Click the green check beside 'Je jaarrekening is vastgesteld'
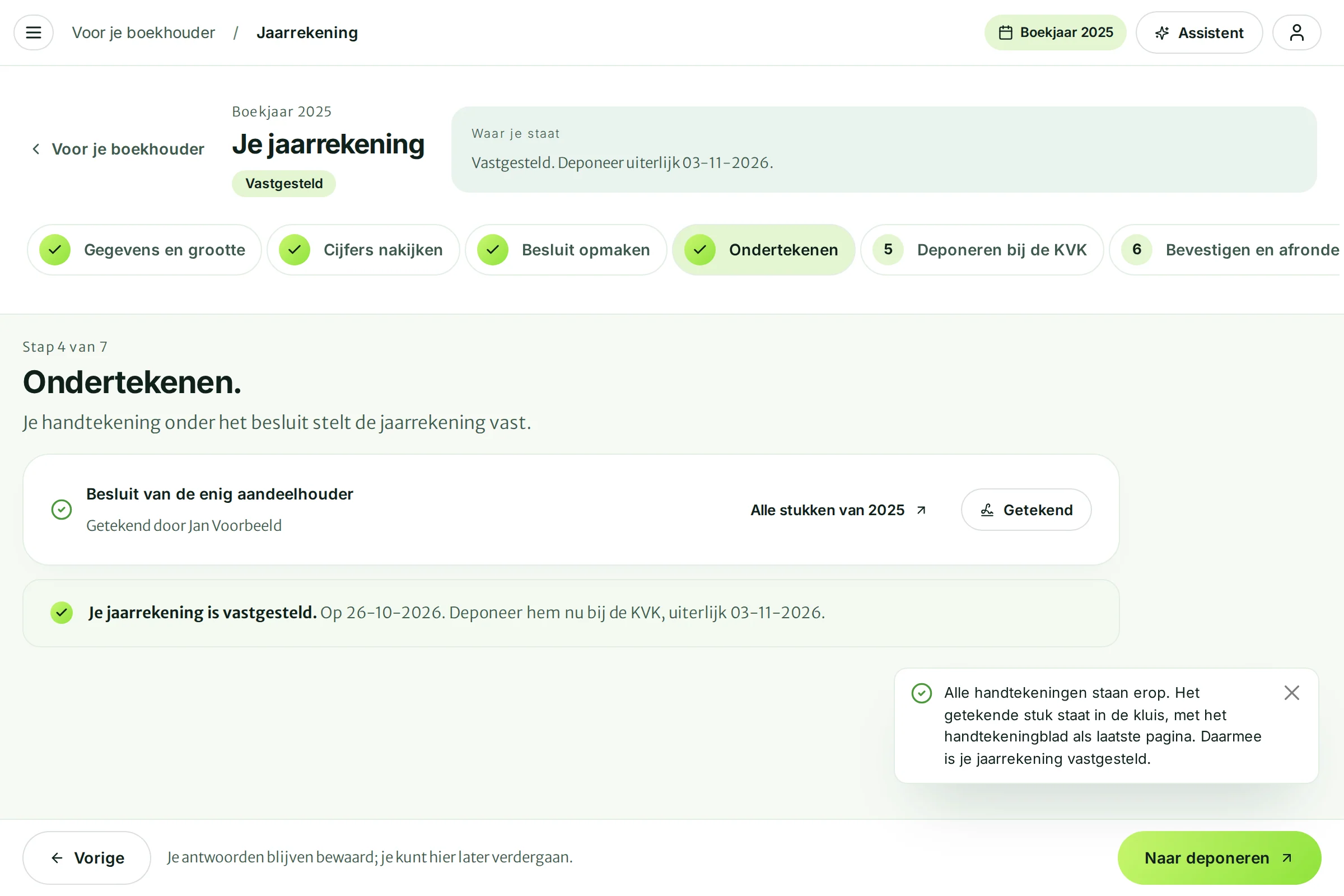Image resolution: width=1344 pixels, height=896 pixels. (x=62, y=613)
